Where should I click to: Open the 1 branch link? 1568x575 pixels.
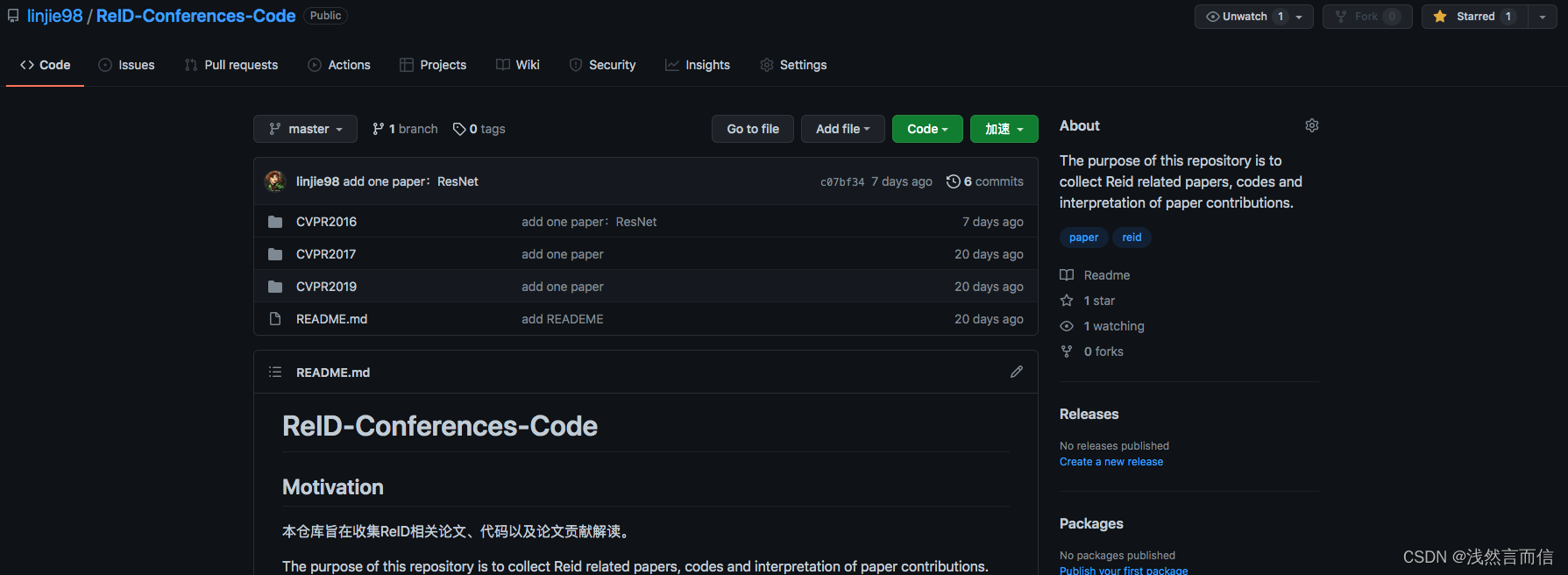[405, 129]
